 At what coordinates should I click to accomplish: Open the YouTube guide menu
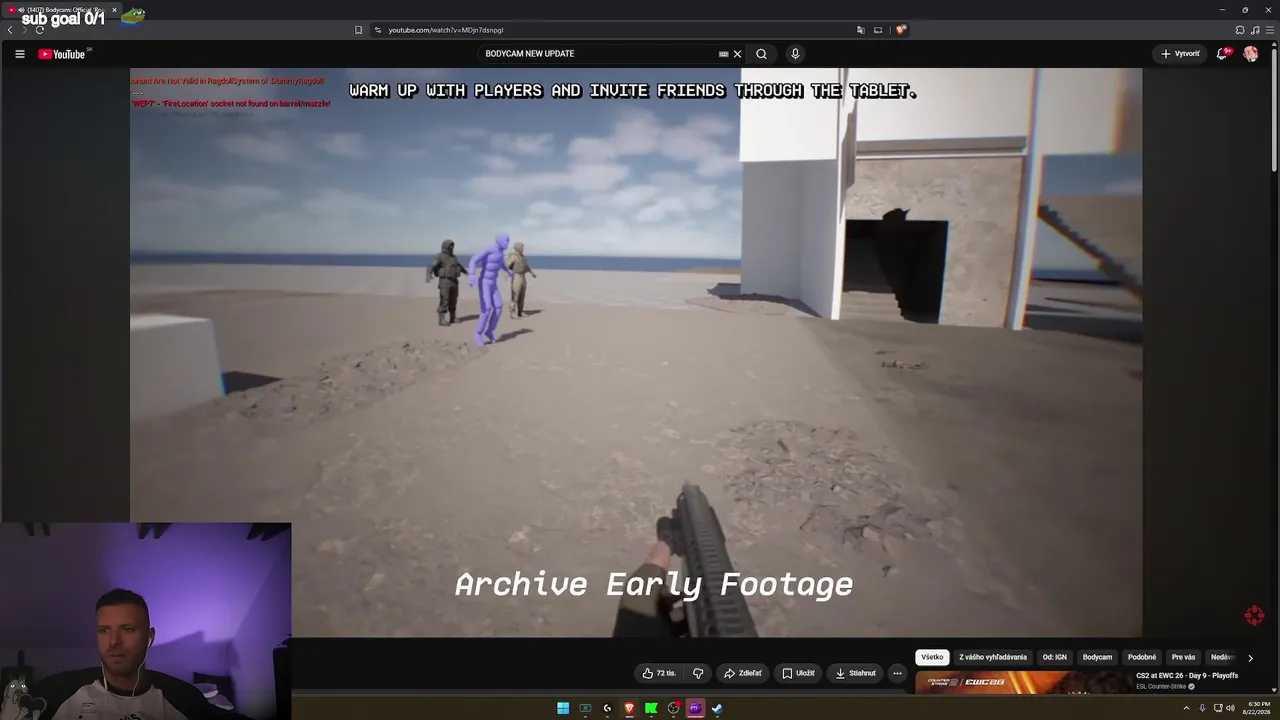[x=19, y=54]
